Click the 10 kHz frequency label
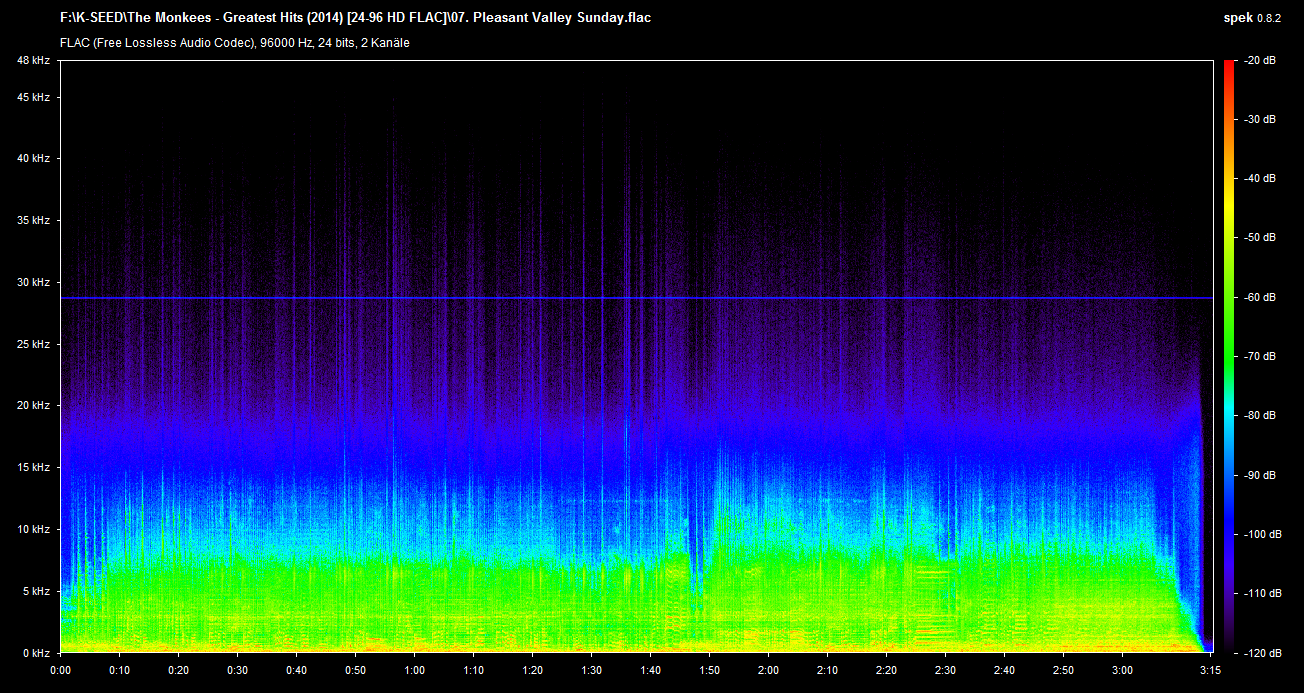1304x693 pixels. click(x=33, y=529)
